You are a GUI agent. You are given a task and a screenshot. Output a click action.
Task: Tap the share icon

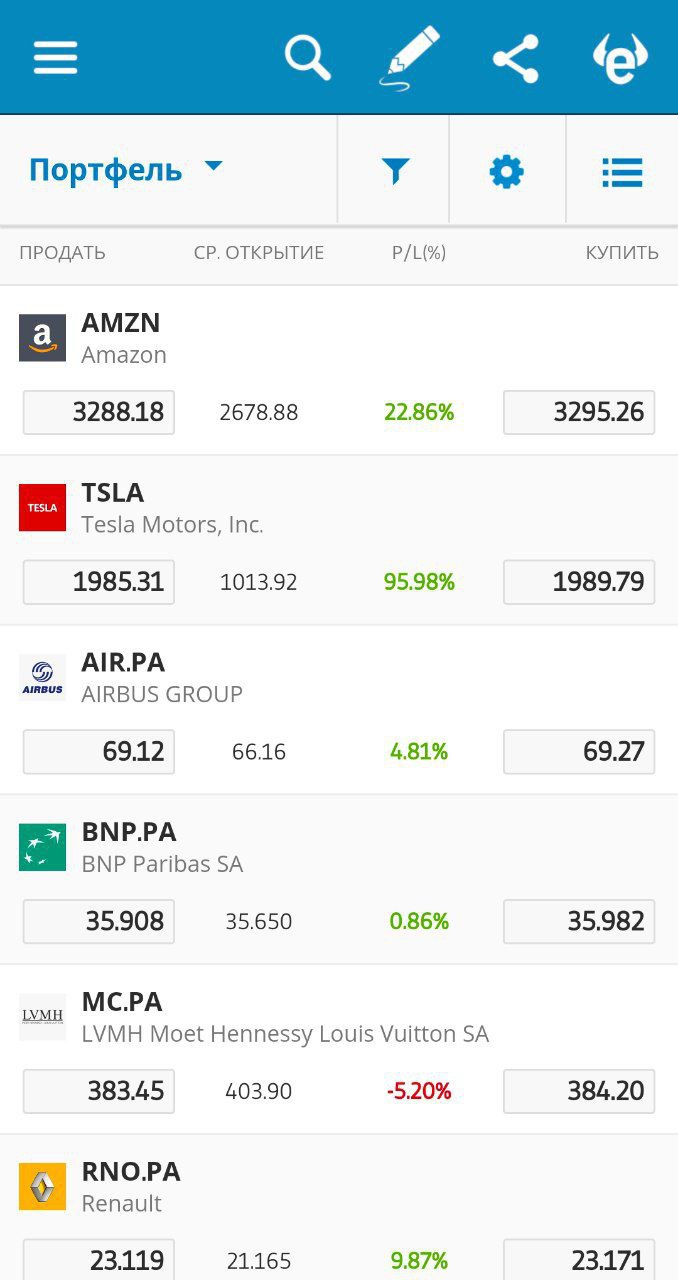click(x=516, y=58)
